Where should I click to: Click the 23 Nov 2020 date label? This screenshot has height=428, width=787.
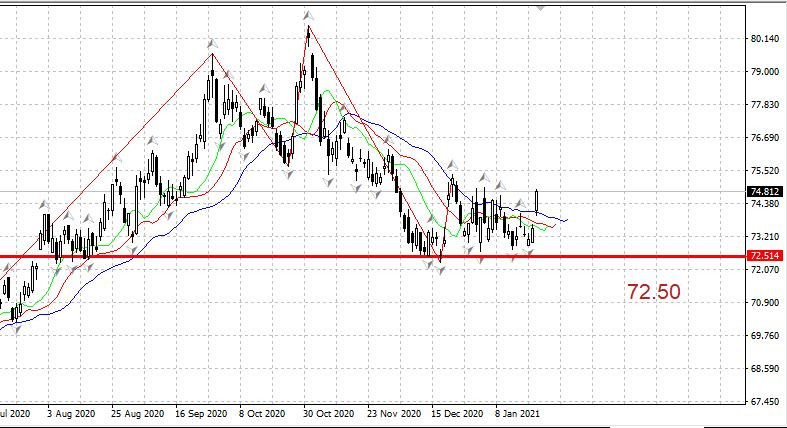pyautogui.click(x=394, y=414)
